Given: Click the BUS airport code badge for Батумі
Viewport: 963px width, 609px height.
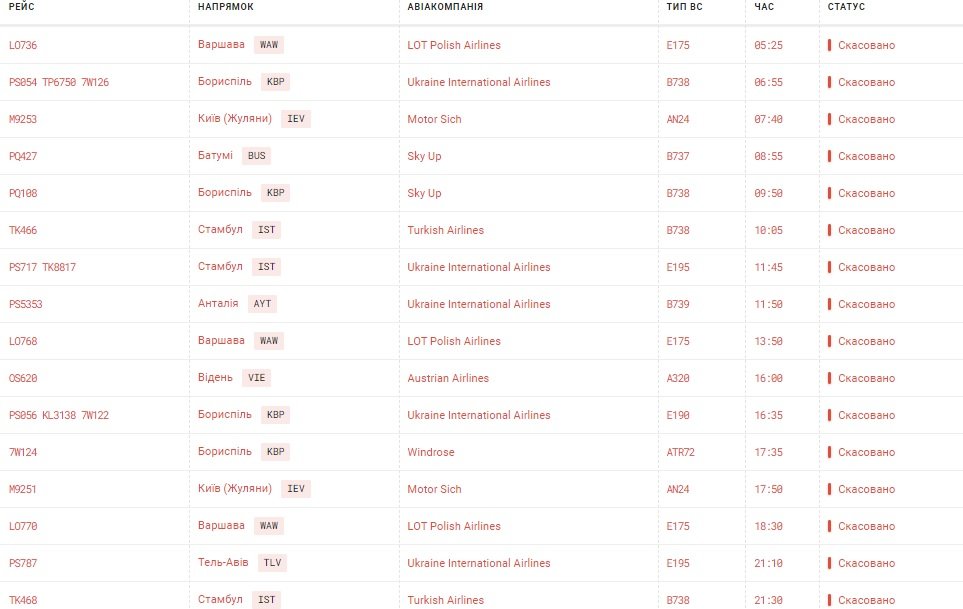Looking at the screenshot, I should click(x=256, y=156).
